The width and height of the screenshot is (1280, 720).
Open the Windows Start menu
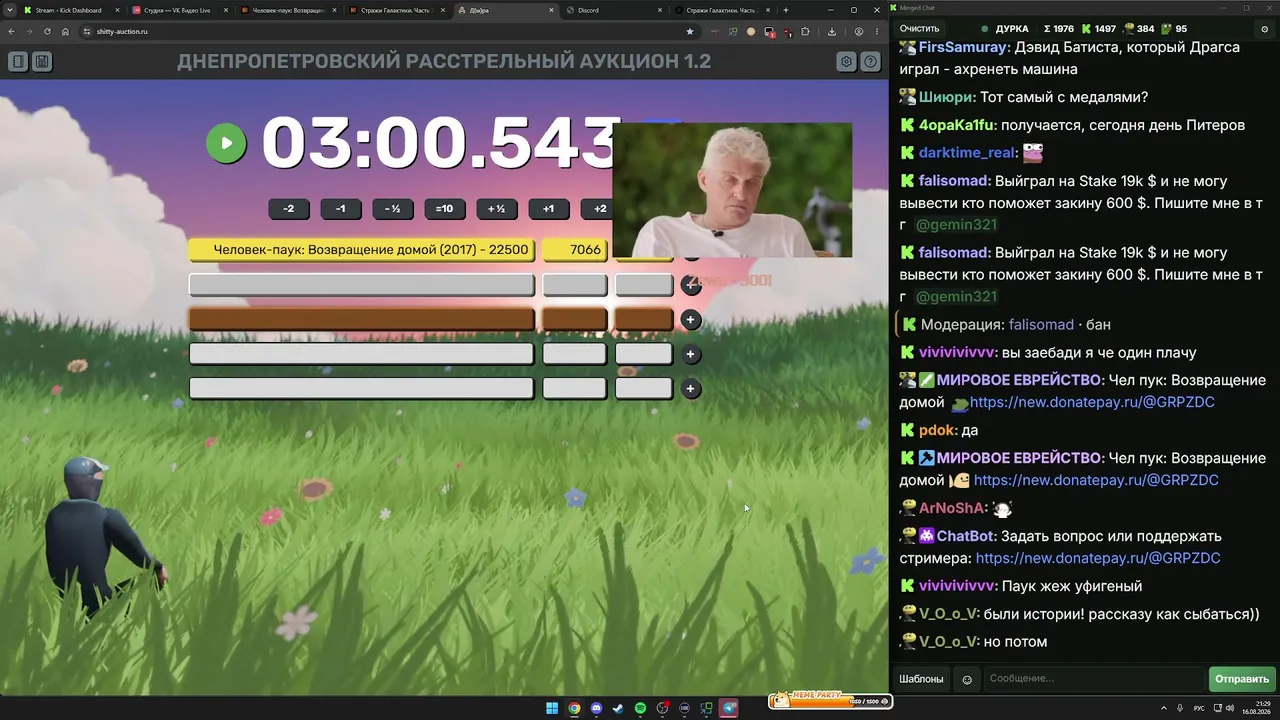pyautogui.click(x=552, y=708)
